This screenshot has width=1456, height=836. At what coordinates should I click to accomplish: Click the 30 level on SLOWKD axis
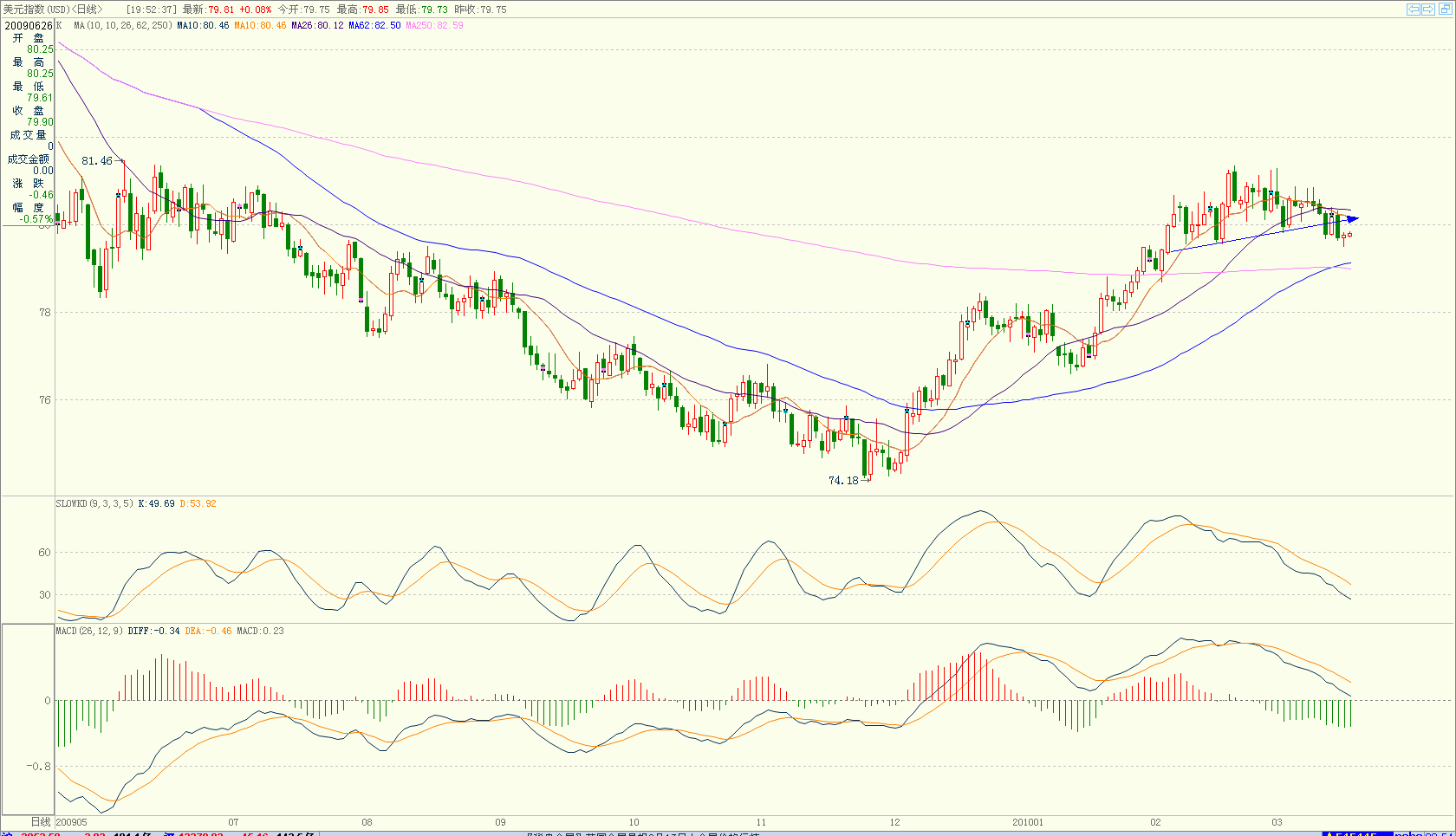tap(45, 595)
